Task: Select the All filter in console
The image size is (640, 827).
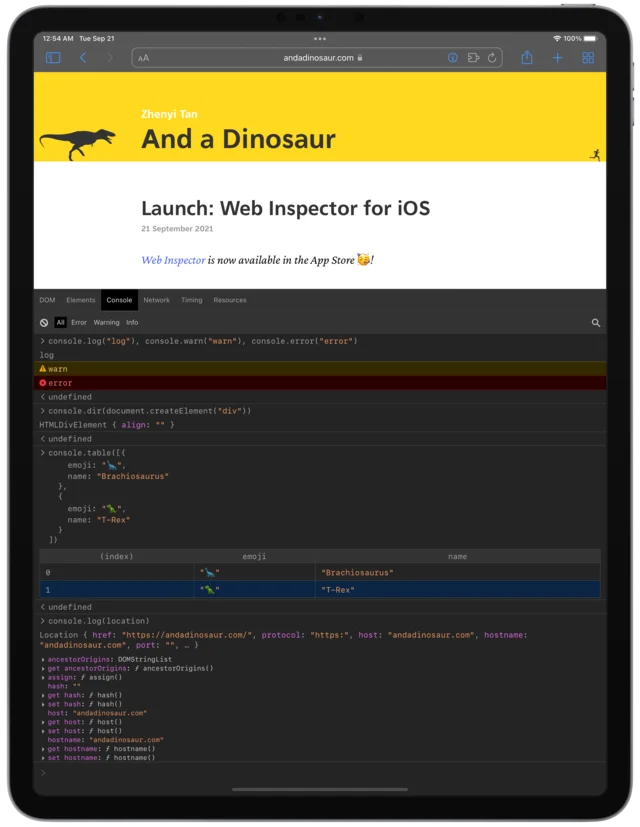Action: click(x=61, y=322)
